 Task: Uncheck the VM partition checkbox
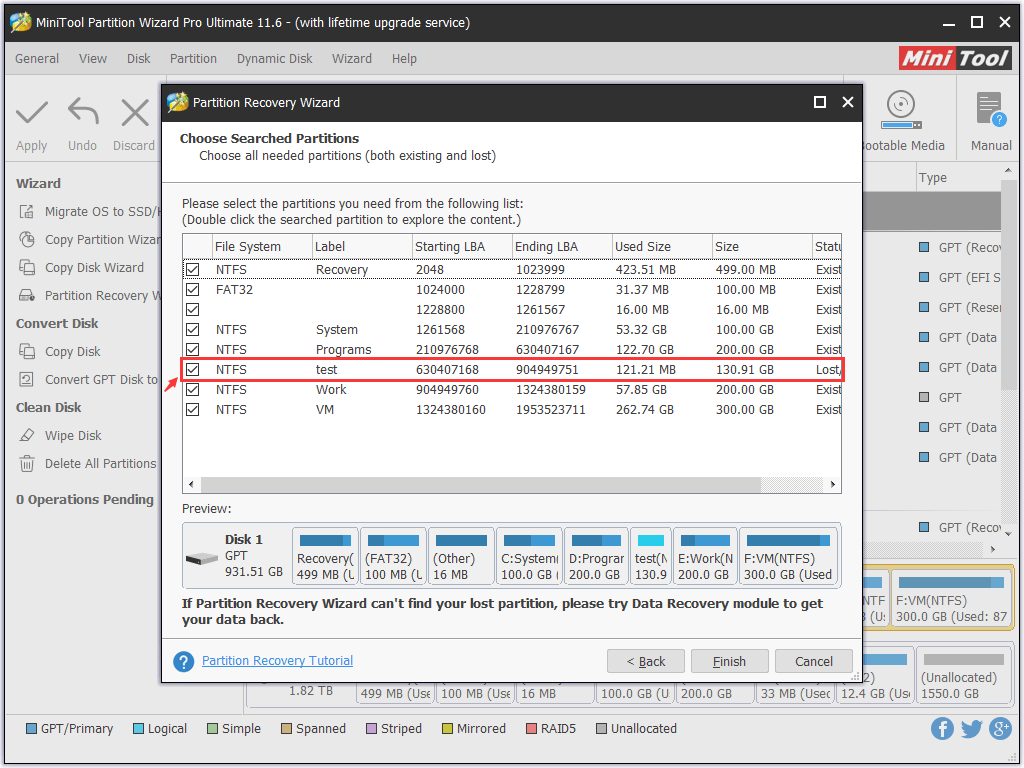pos(193,409)
